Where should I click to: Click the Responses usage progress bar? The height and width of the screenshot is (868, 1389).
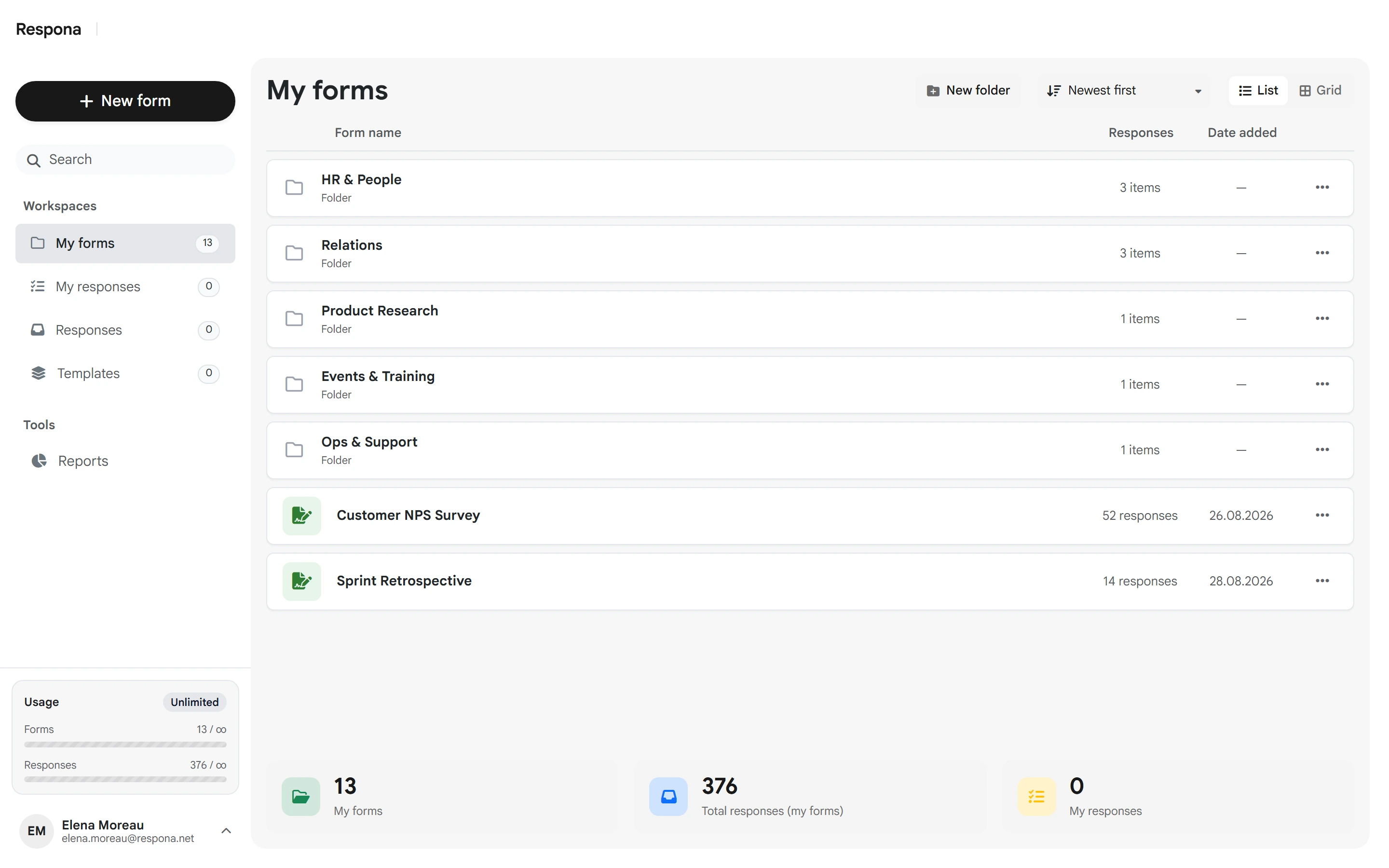125,780
